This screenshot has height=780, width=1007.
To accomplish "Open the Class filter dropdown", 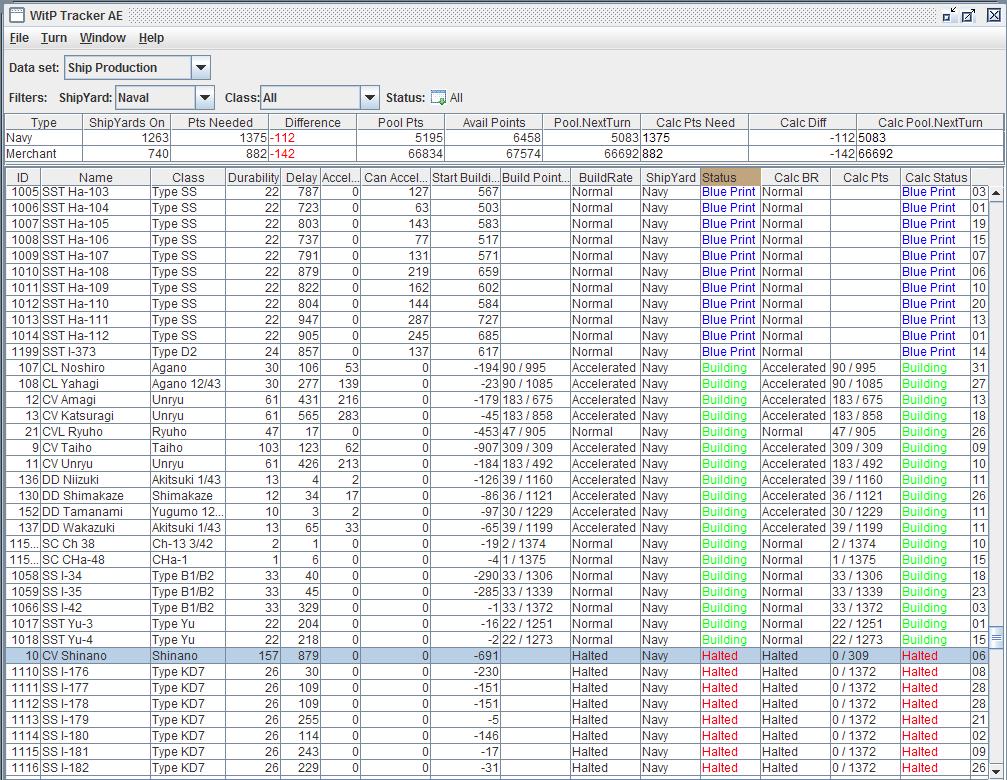I will coord(369,98).
